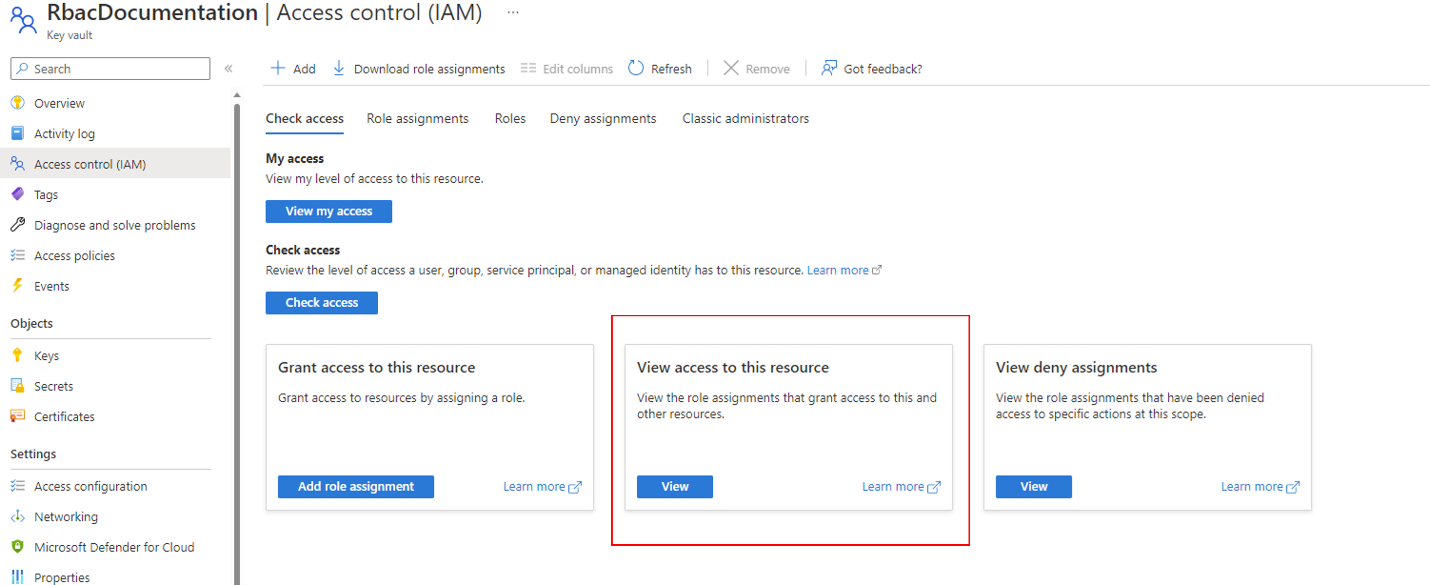Click the Add toolbar button
This screenshot has width=1430, height=585.
pyautogui.click(x=293, y=69)
